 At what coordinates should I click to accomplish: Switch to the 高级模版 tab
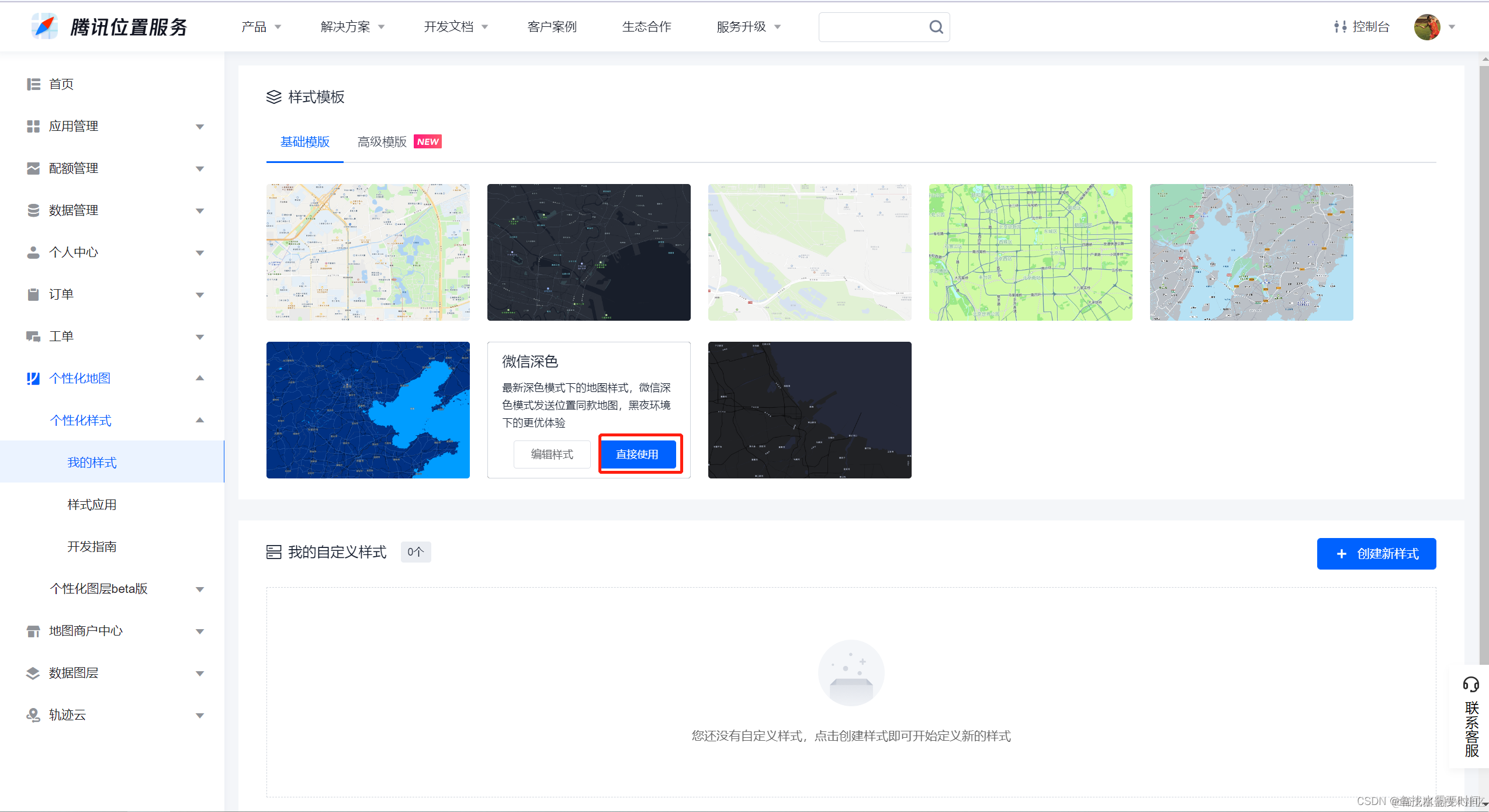pyautogui.click(x=381, y=142)
